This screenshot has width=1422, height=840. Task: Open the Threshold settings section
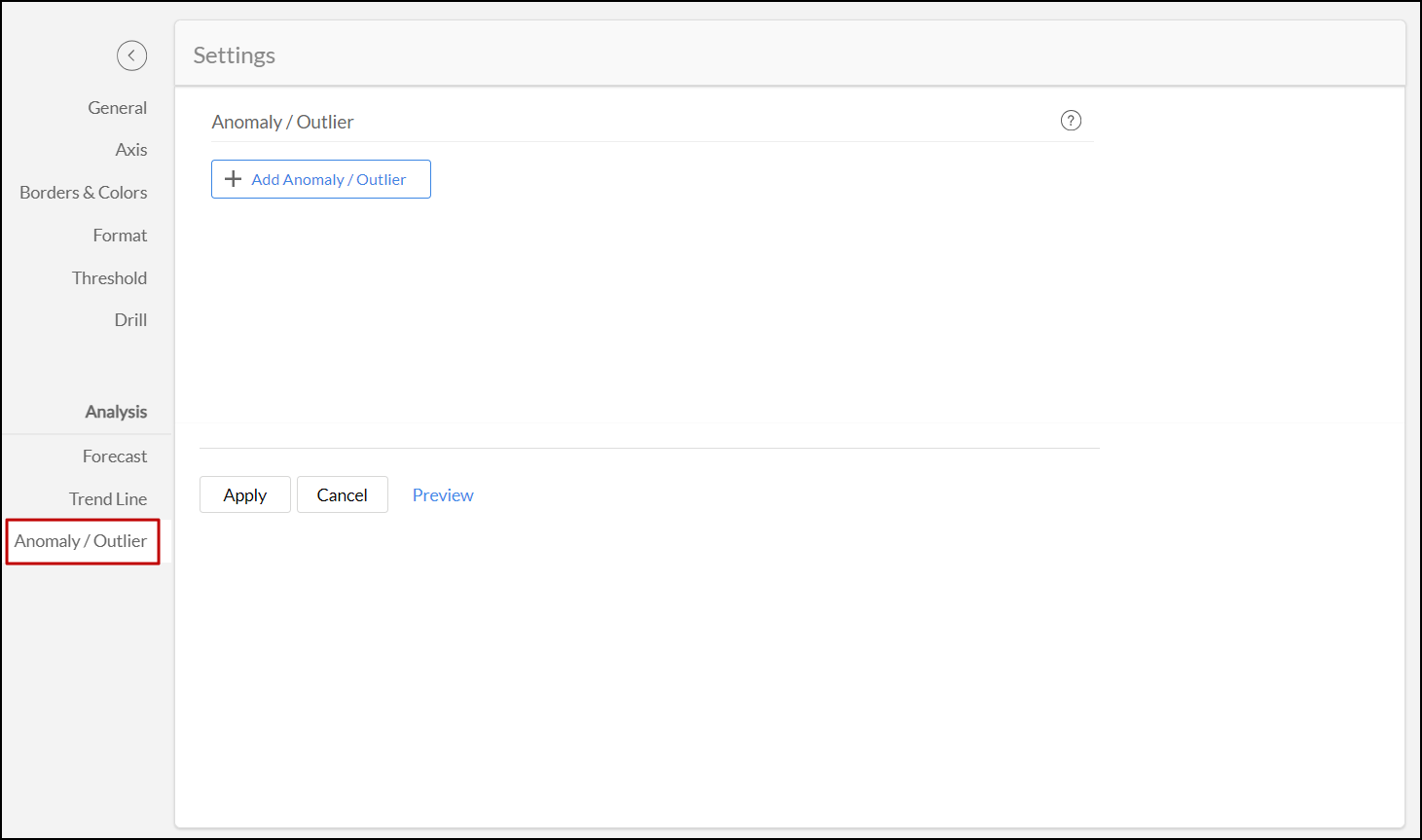(109, 278)
